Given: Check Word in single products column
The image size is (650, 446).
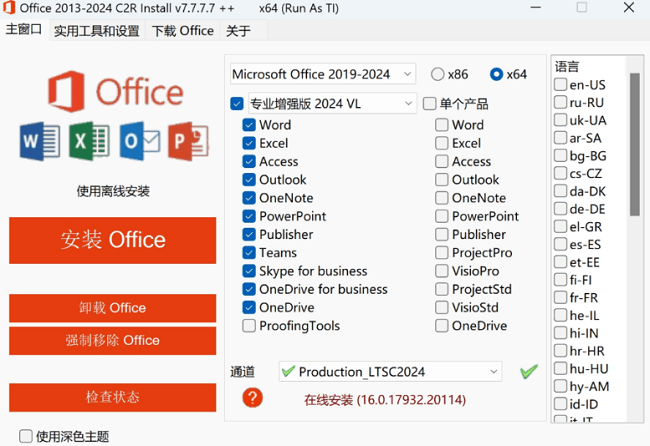Looking at the screenshot, I should pos(441,125).
